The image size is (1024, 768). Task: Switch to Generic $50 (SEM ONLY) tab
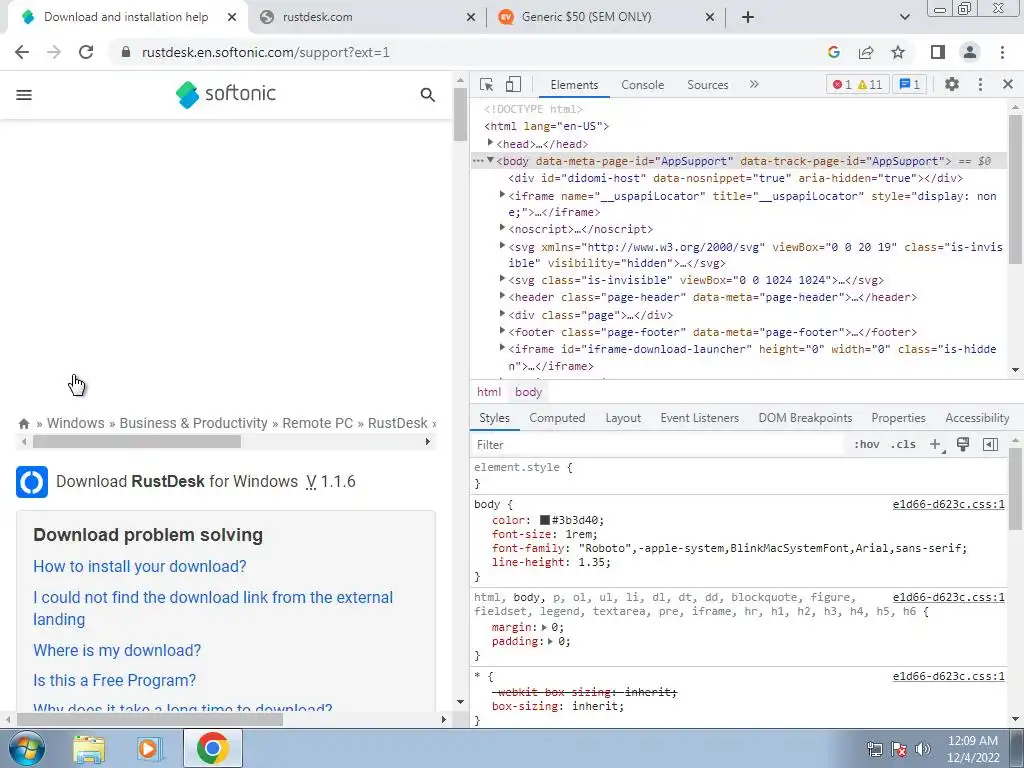[x=606, y=17]
